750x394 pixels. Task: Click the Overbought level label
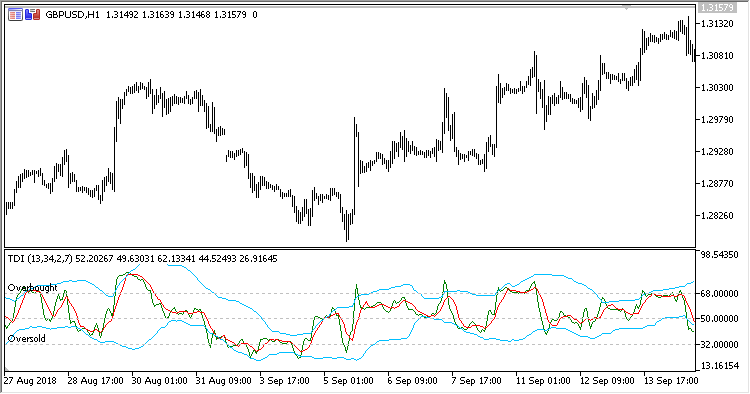point(33,287)
